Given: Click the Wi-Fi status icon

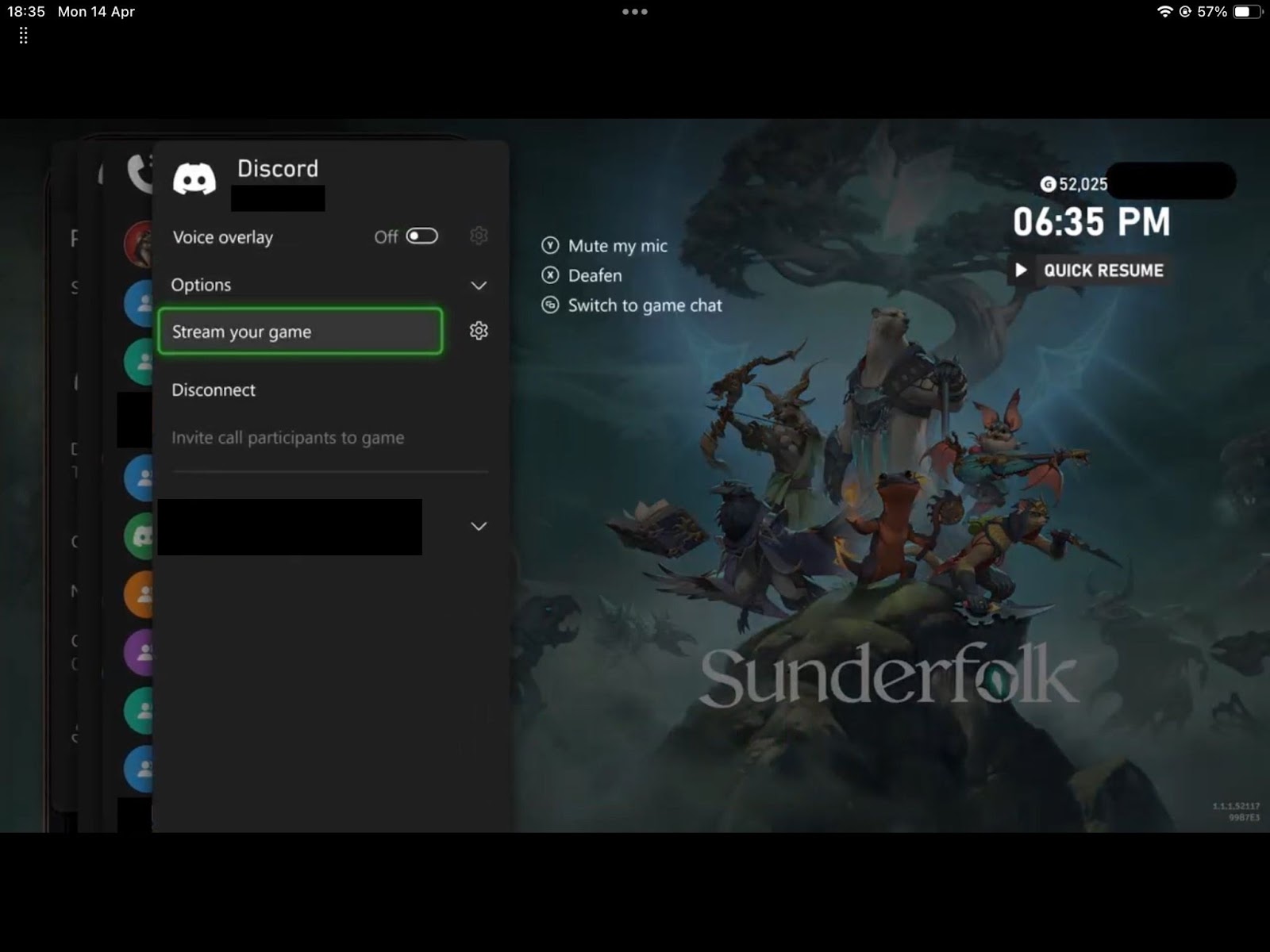Looking at the screenshot, I should 1164,11.
